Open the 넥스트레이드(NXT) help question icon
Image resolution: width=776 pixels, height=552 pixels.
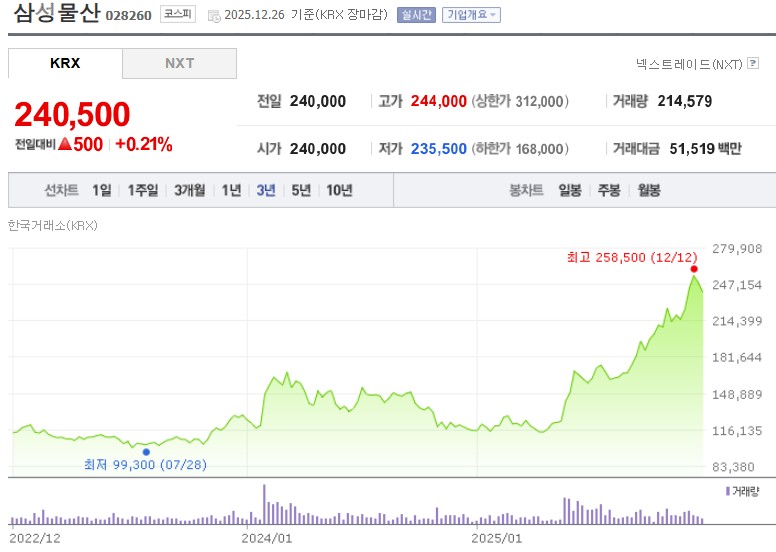(x=753, y=63)
